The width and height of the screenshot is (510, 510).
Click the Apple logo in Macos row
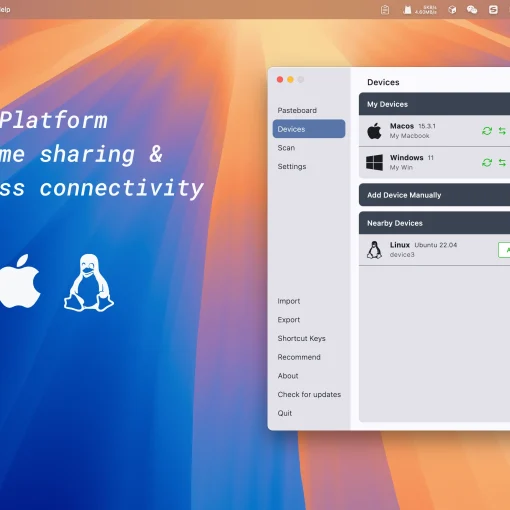[374, 131]
